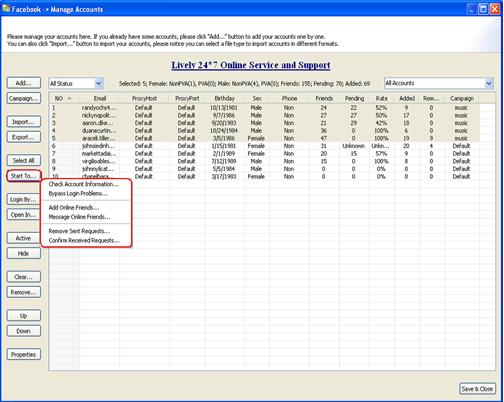Sort by the Rate column header

[x=381, y=98]
